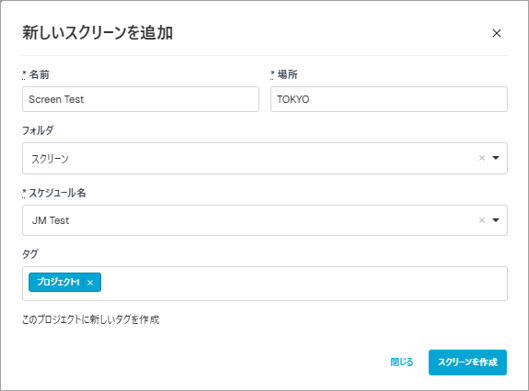This screenshot has width=529, height=391.
Task: Click the 新しいスクリーンを追加 dialog title
Action: pos(98,33)
